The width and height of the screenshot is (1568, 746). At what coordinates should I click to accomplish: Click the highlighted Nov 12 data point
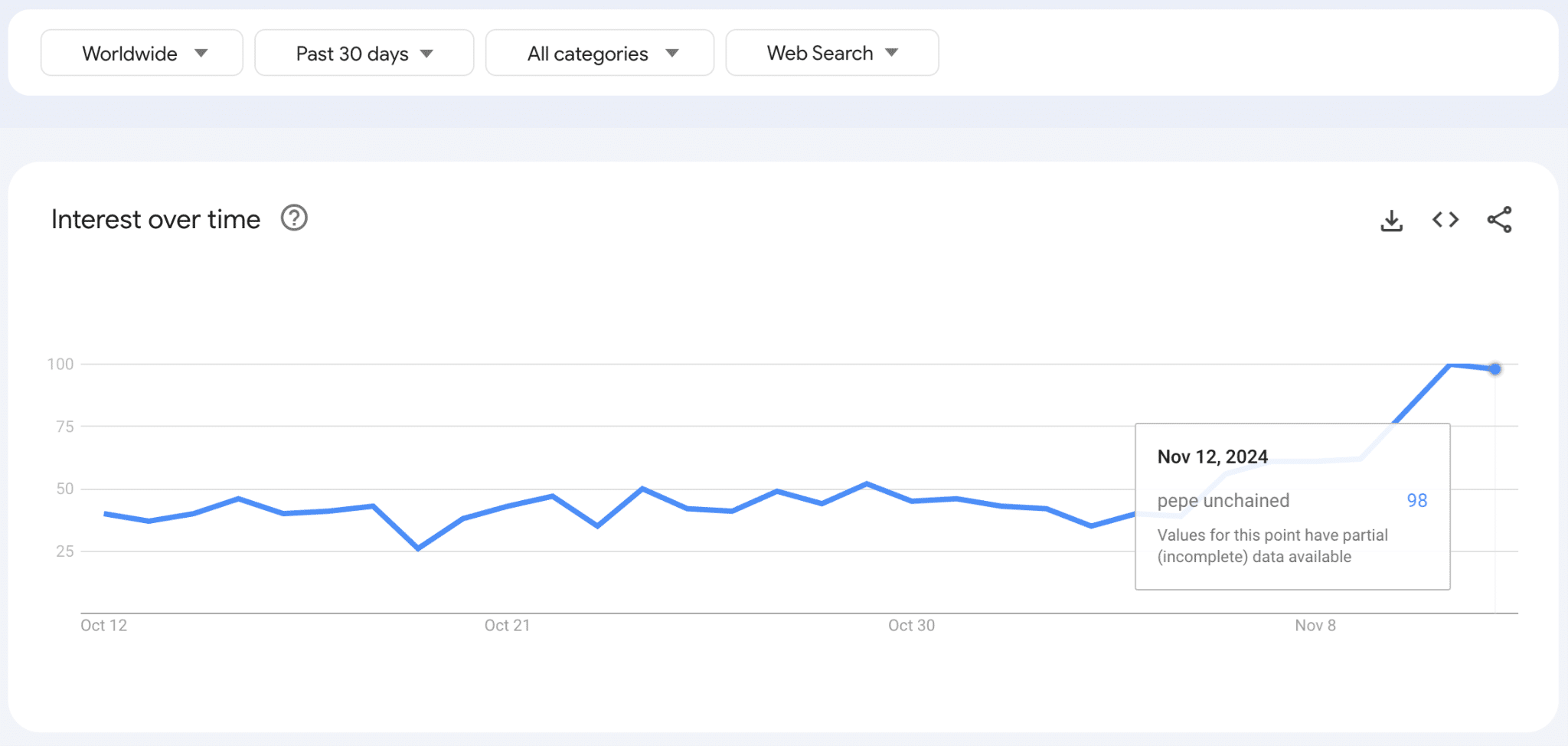(1495, 369)
